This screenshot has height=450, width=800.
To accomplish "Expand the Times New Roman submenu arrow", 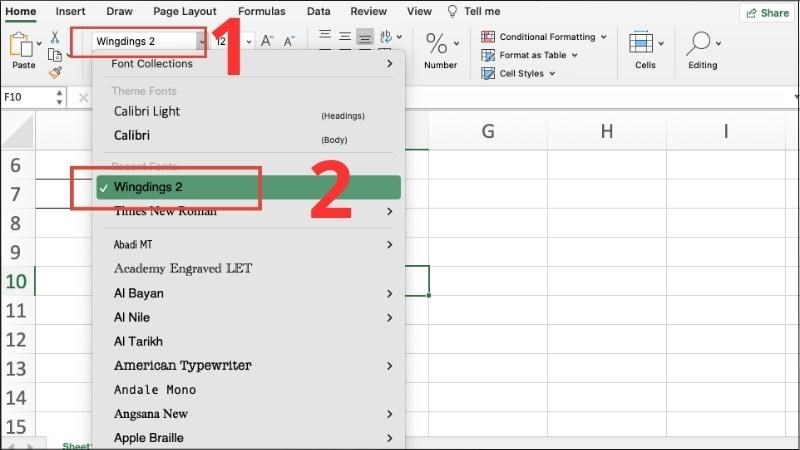I will (x=390, y=211).
